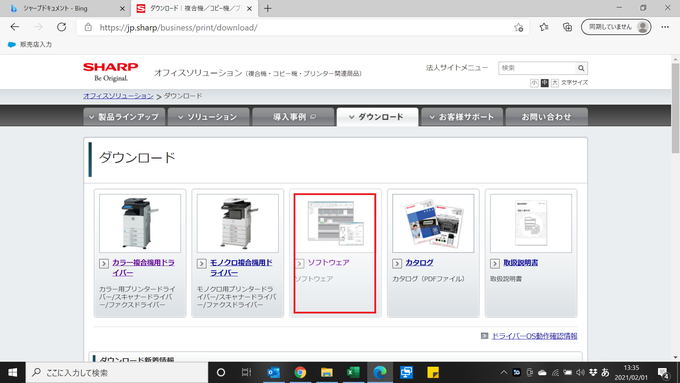
Task: Reload the page with the refresh icon
Action: point(62,27)
